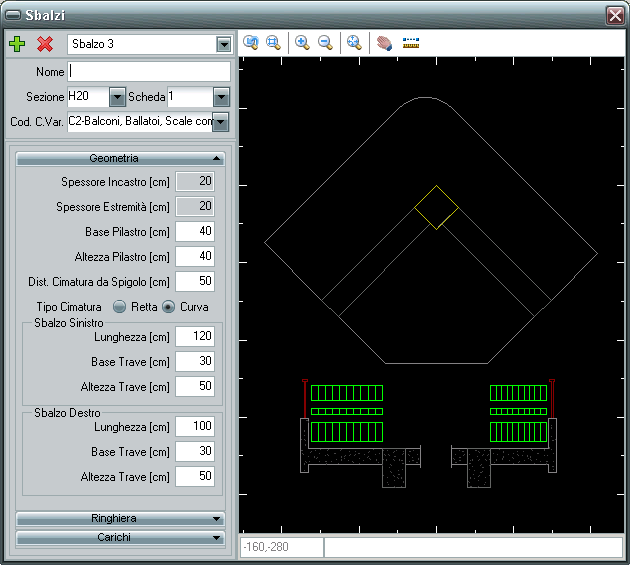
Task: Select Curva as the Tipo Cimatura
Action: pos(168,306)
